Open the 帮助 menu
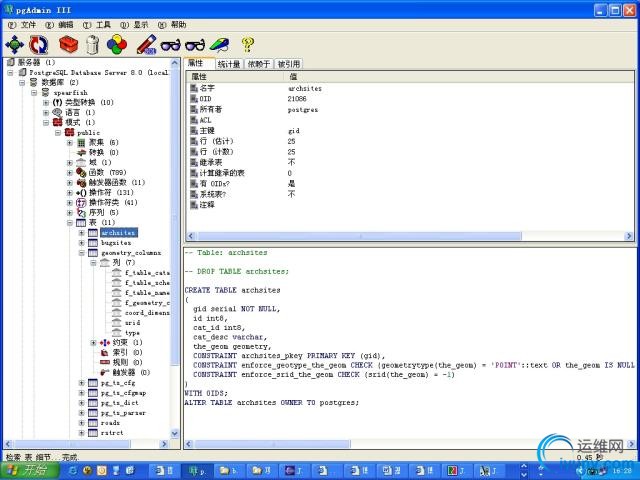This screenshot has height=480, width=640. pos(172,25)
